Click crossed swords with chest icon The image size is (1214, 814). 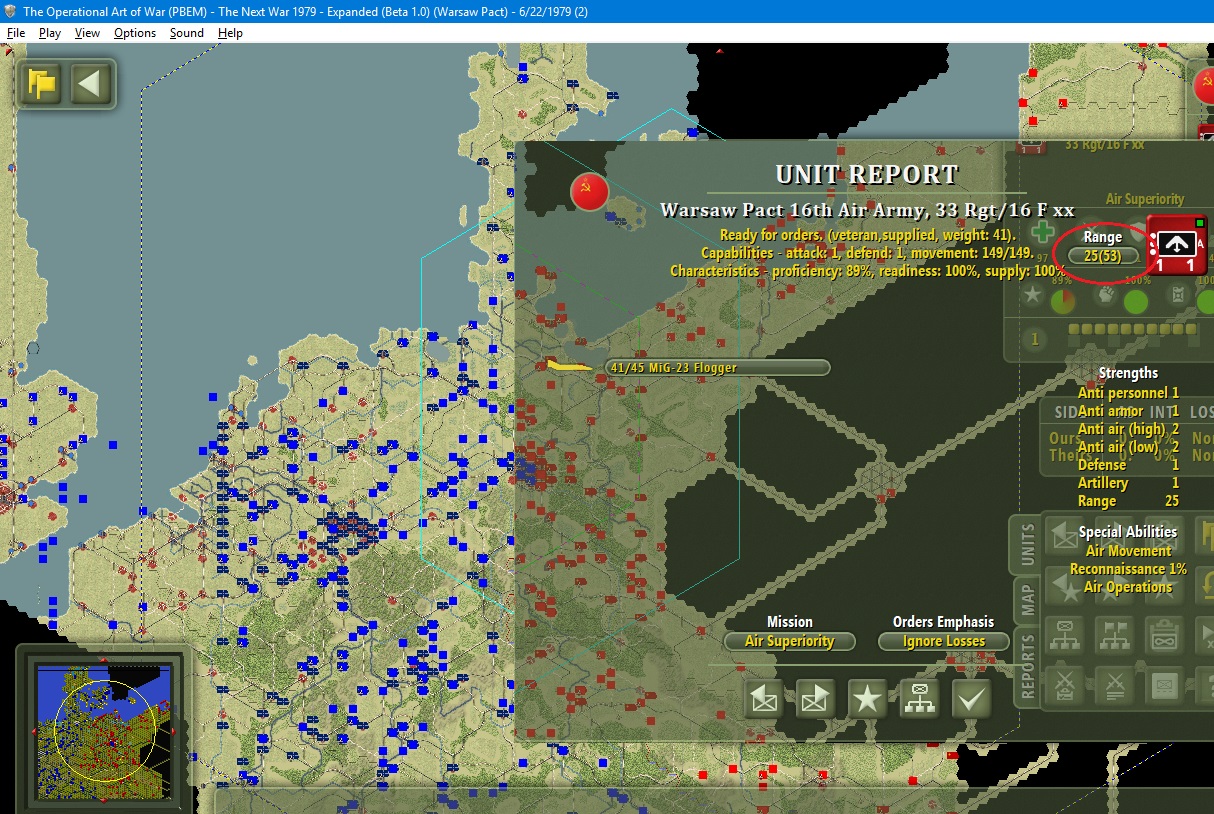tap(1066, 686)
